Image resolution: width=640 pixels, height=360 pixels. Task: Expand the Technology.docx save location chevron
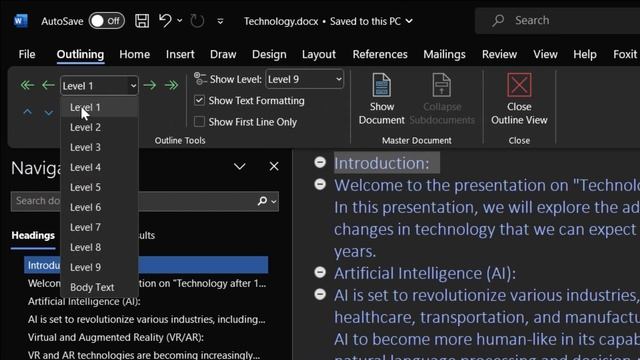(x=409, y=21)
